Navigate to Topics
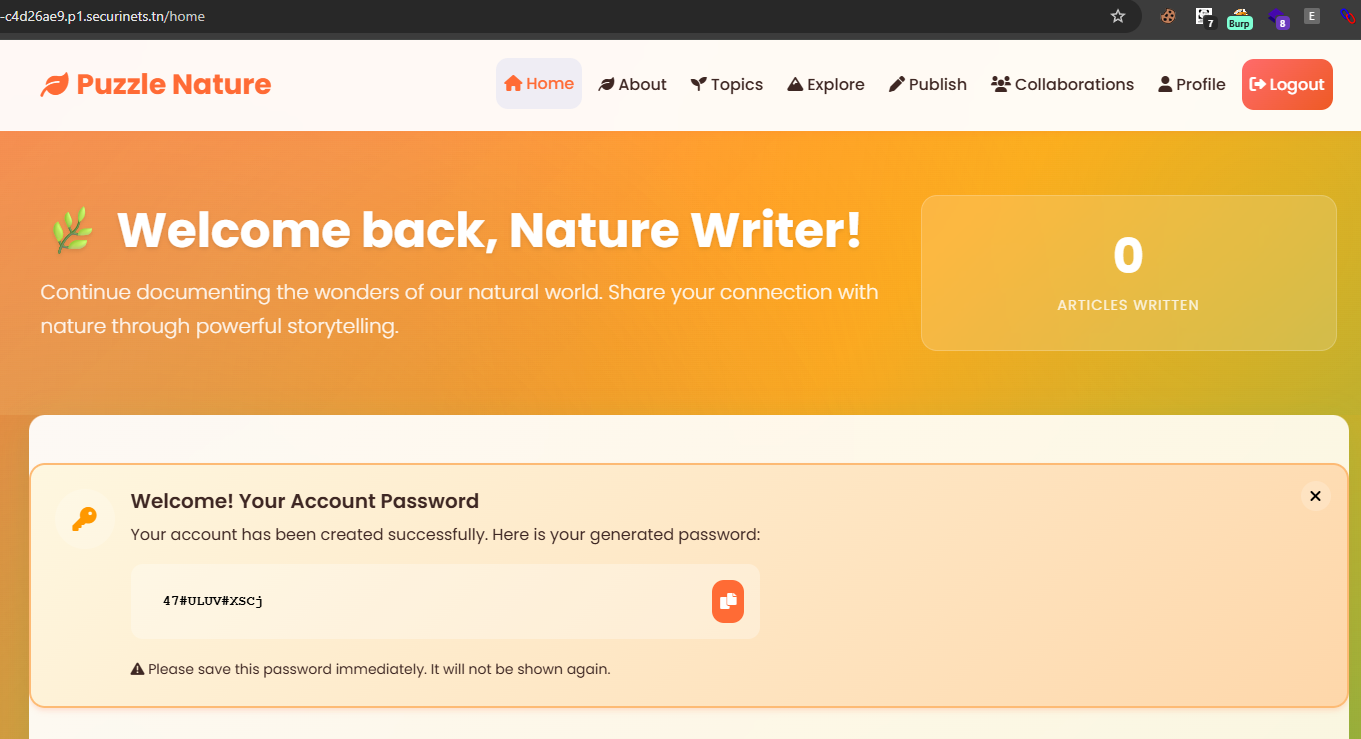This screenshot has height=739, width=1361. tap(727, 85)
